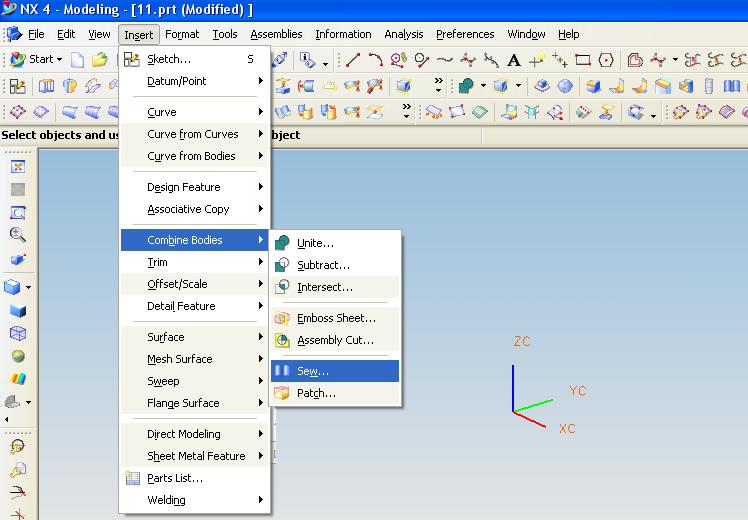This screenshot has height=520, width=748.
Task: Click the Information object icon
Action: click(307, 60)
